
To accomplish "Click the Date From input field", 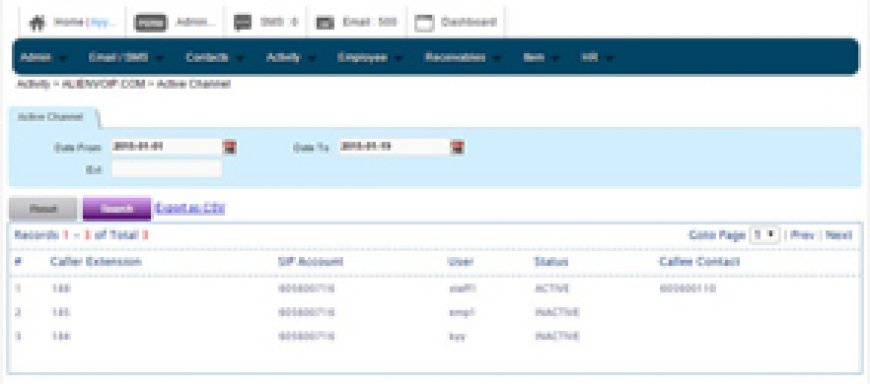I will 166,146.
